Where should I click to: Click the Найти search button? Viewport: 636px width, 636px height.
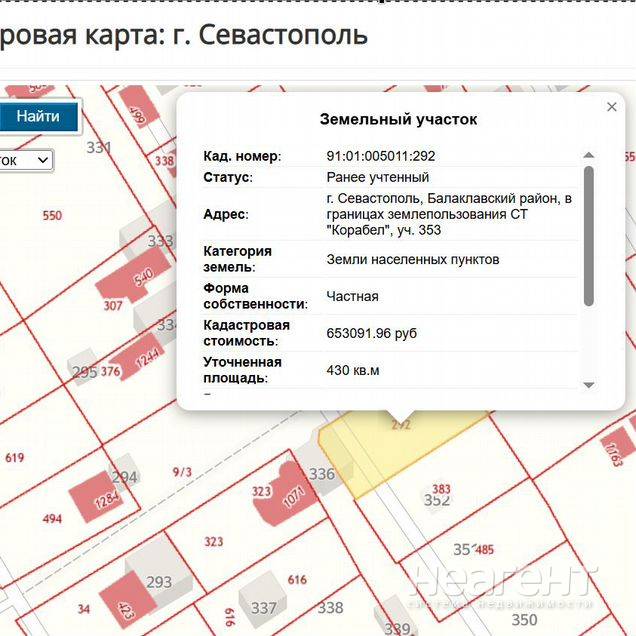tap(37, 116)
